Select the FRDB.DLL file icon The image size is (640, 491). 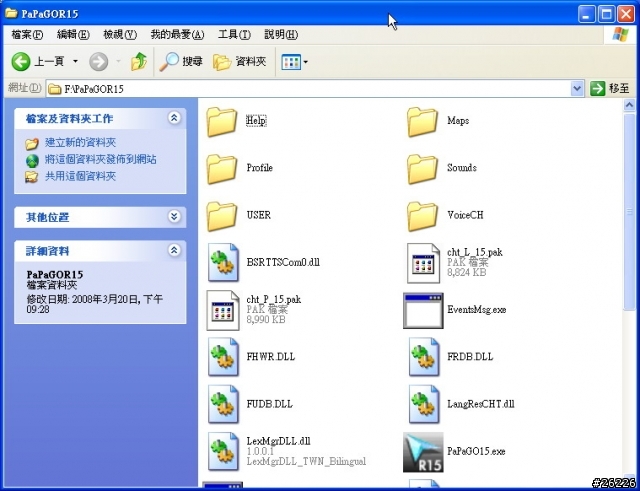click(x=424, y=357)
